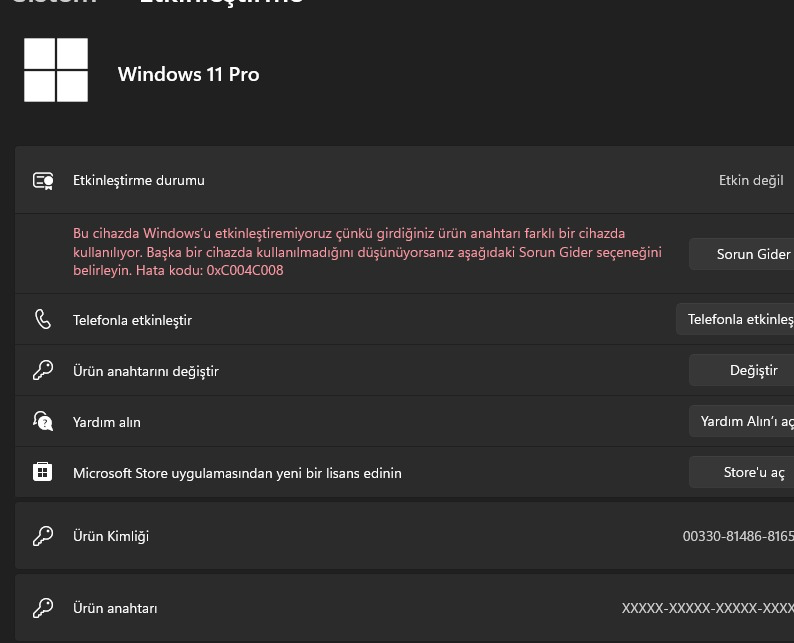Click the Etkinleştirme page heading
Image resolution: width=794 pixels, height=643 pixels.
click(221, 2)
